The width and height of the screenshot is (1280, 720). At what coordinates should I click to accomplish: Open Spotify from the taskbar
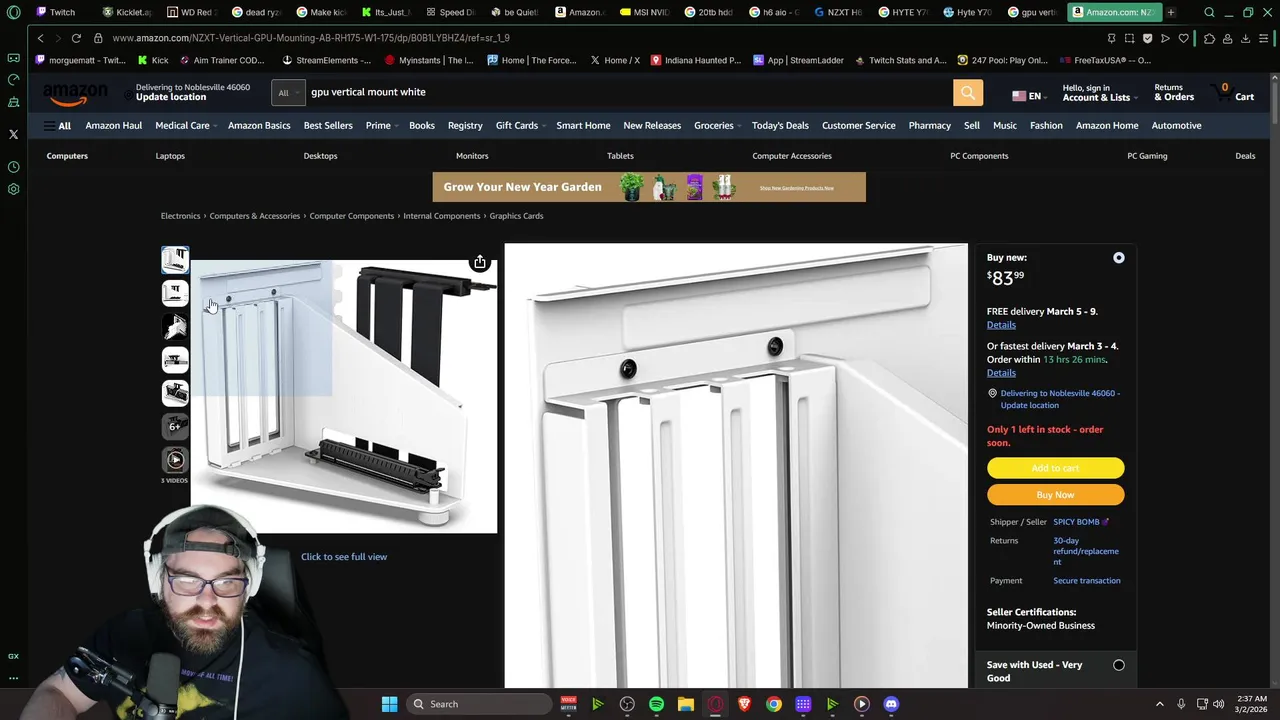click(x=656, y=704)
